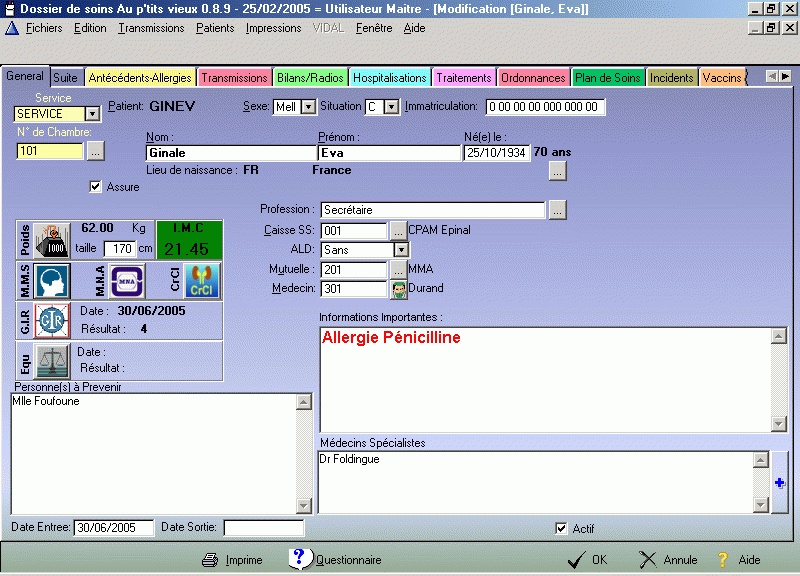Switch to the Incidents tab

pos(671,78)
